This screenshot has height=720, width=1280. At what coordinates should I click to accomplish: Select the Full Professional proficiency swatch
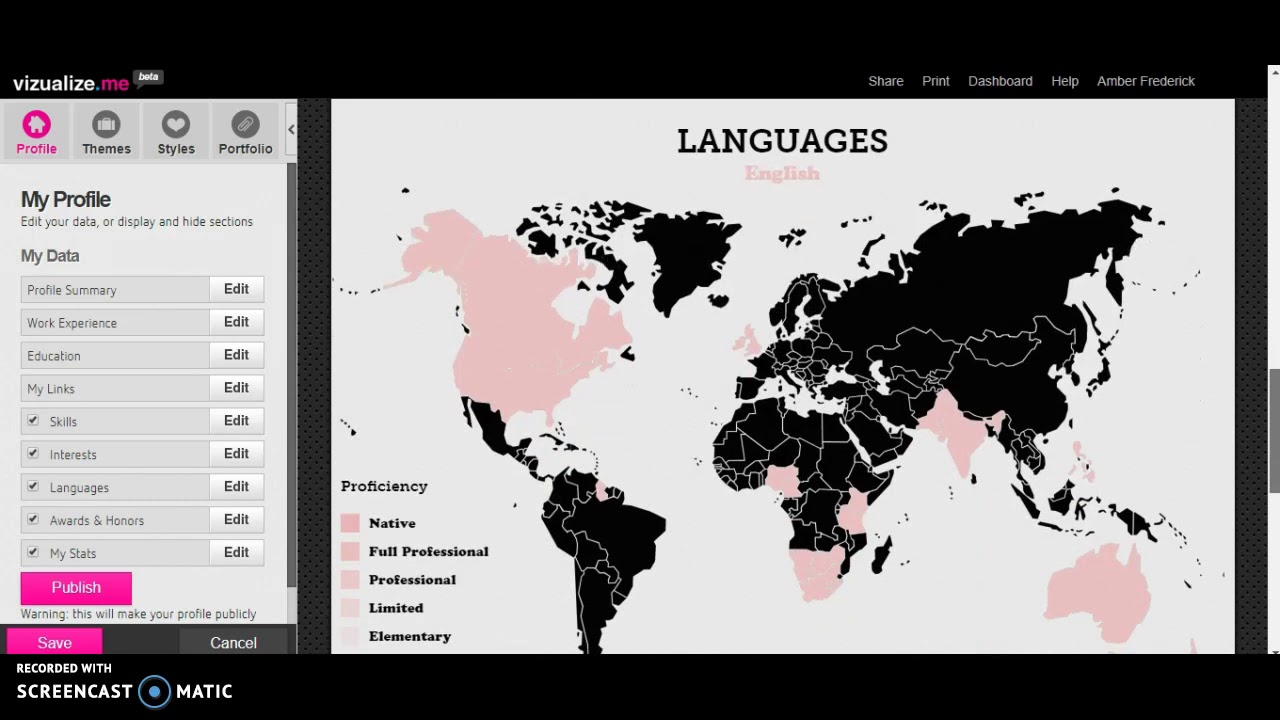tap(350, 551)
